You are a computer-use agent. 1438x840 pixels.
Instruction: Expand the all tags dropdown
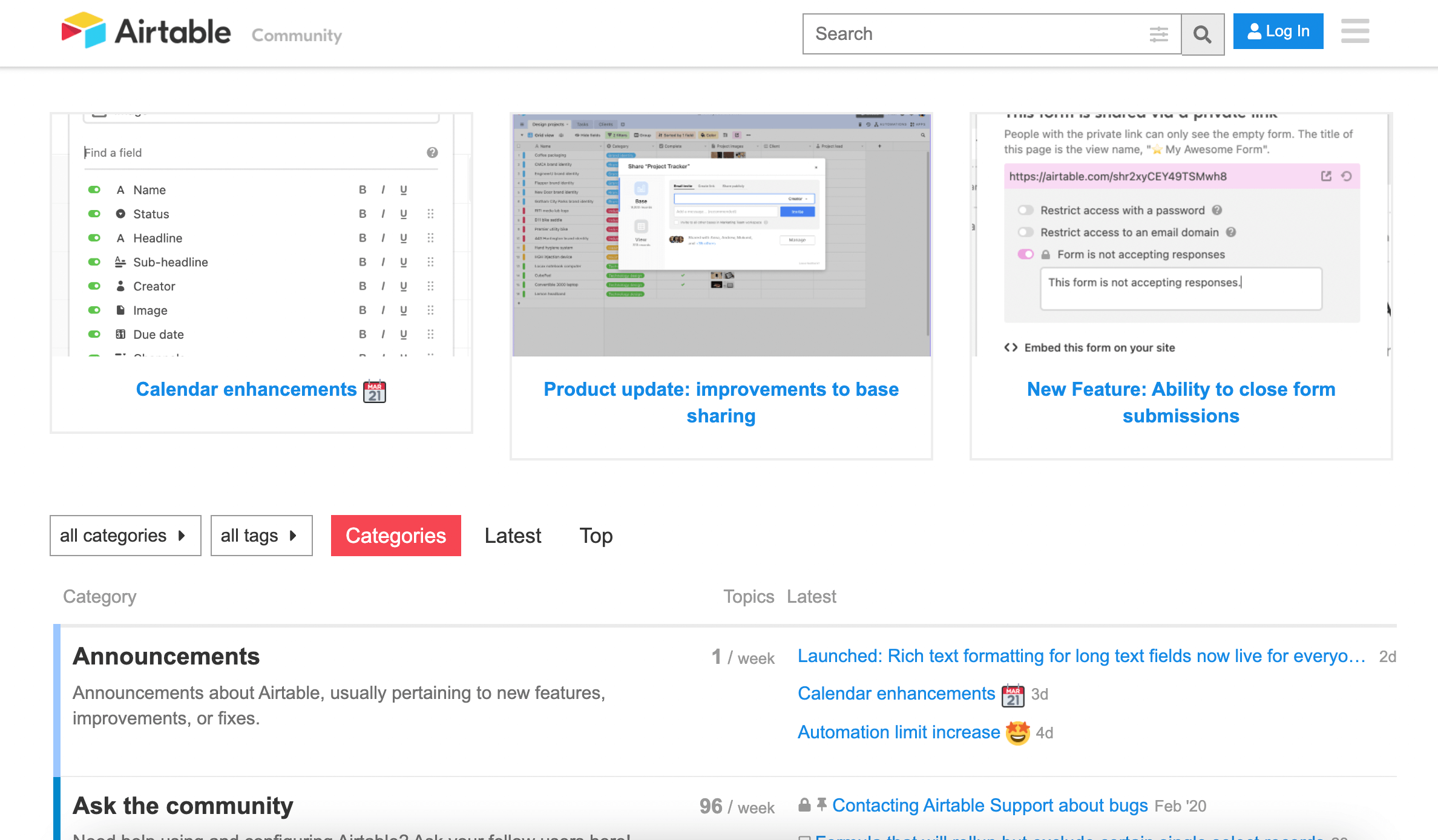261,536
